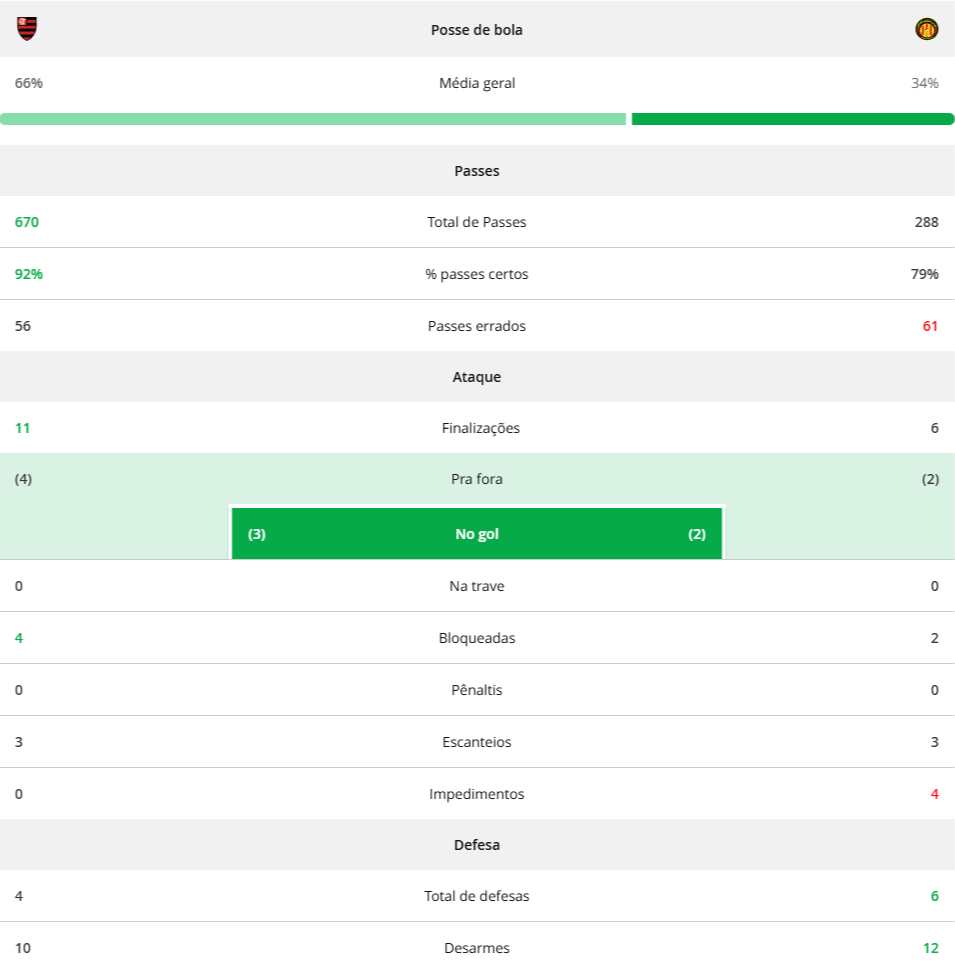
Task: Click the % passes certos label
Action: pos(477,274)
